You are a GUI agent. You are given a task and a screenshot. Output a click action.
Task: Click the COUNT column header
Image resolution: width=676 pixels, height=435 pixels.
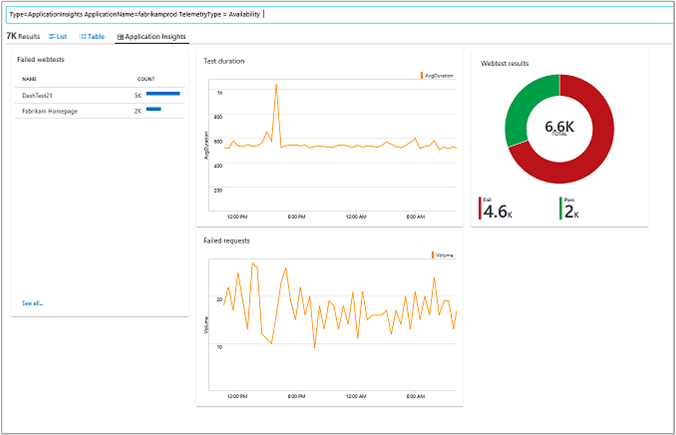click(x=146, y=79)
